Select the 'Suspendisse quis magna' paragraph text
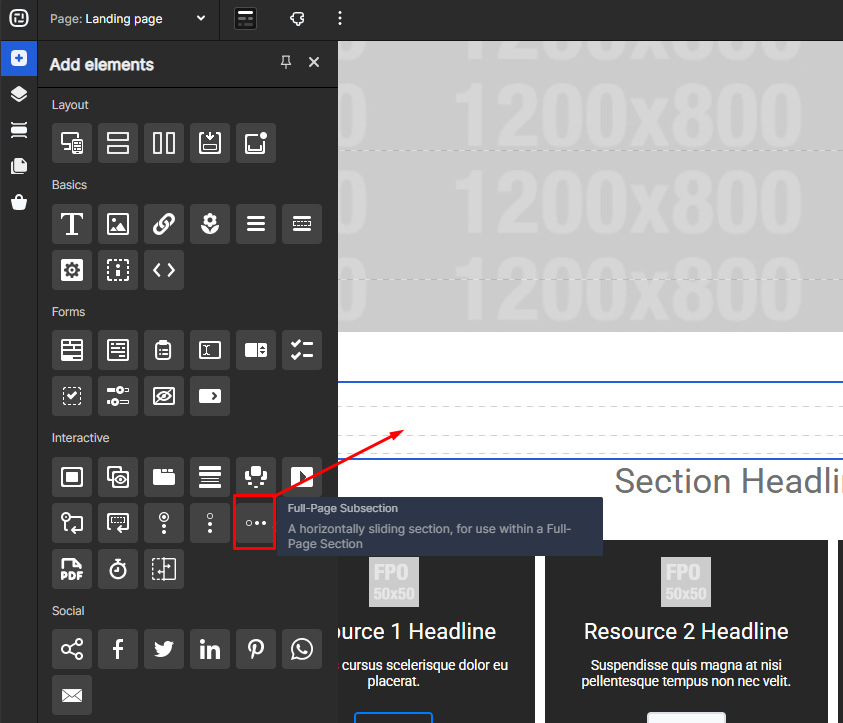This screenshot has height=723, width=843. click(686, 673)
